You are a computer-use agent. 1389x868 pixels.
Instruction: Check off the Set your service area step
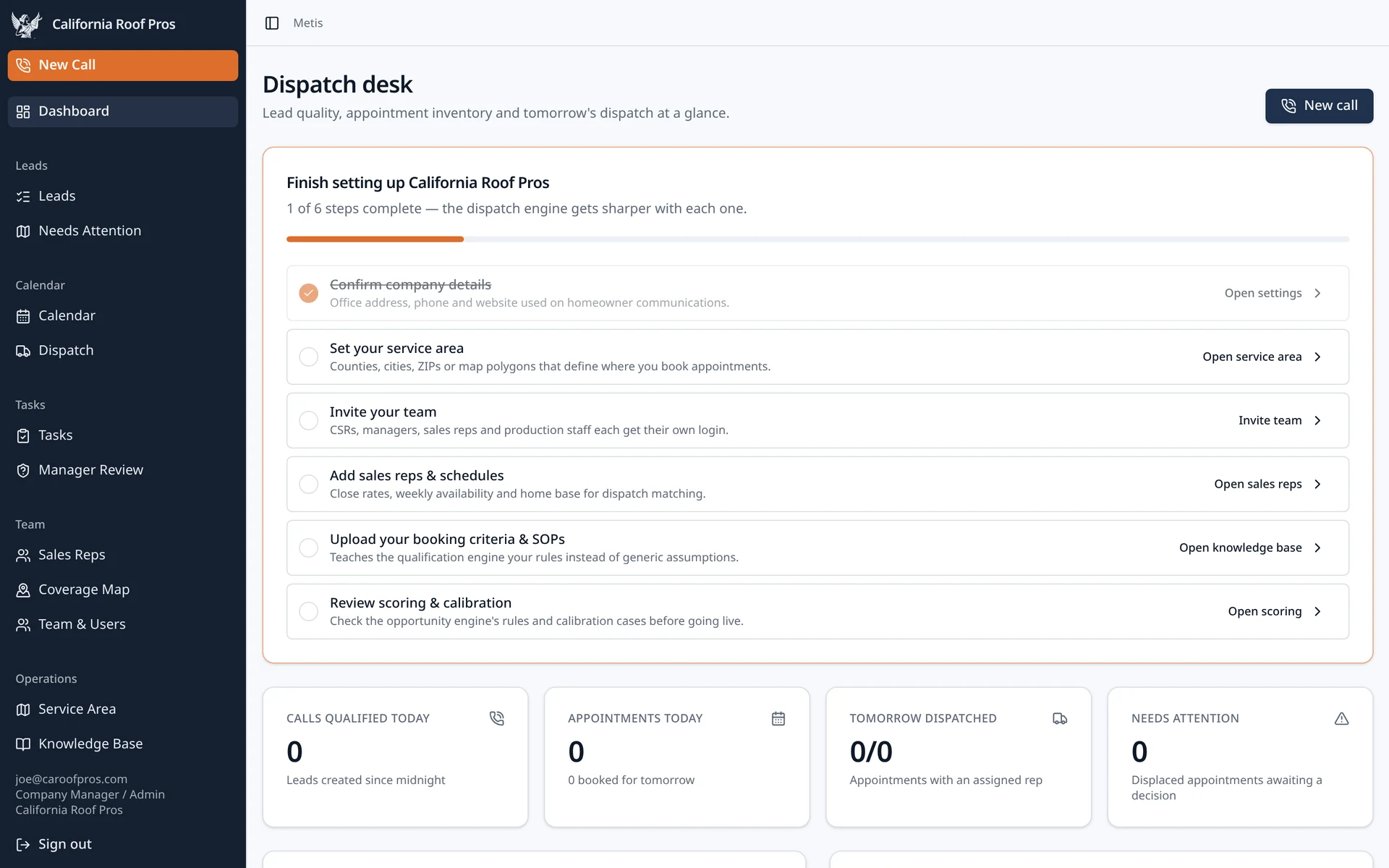click(309, 357)
